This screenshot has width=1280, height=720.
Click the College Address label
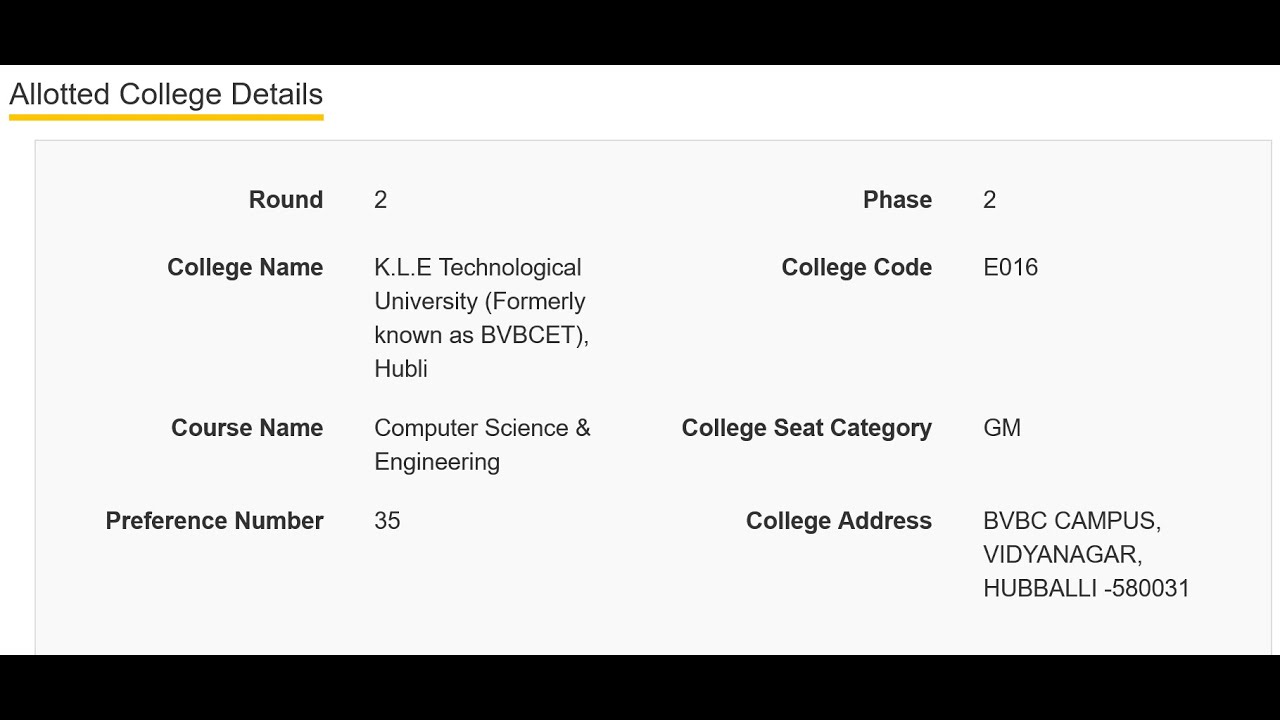(x=839, y=521)
